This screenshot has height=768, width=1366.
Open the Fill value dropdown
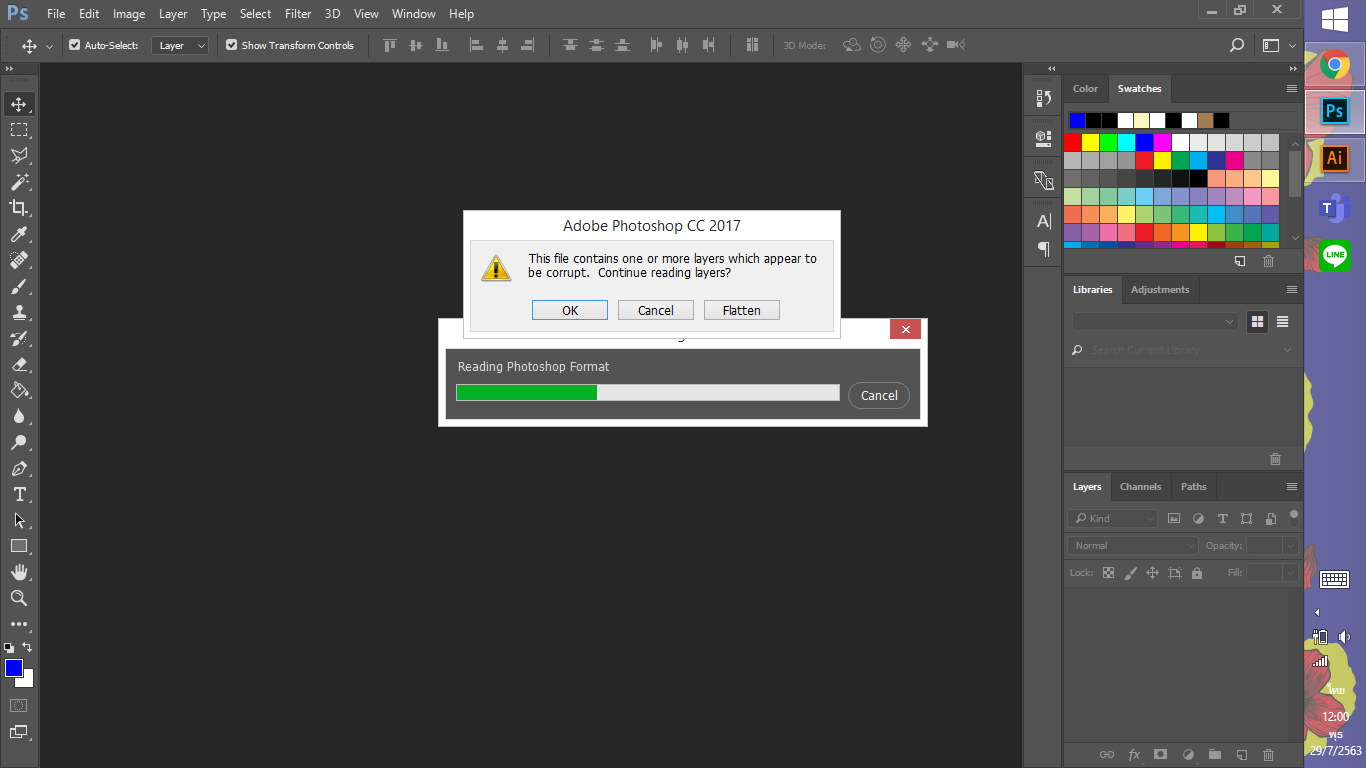coord(1290,573)
